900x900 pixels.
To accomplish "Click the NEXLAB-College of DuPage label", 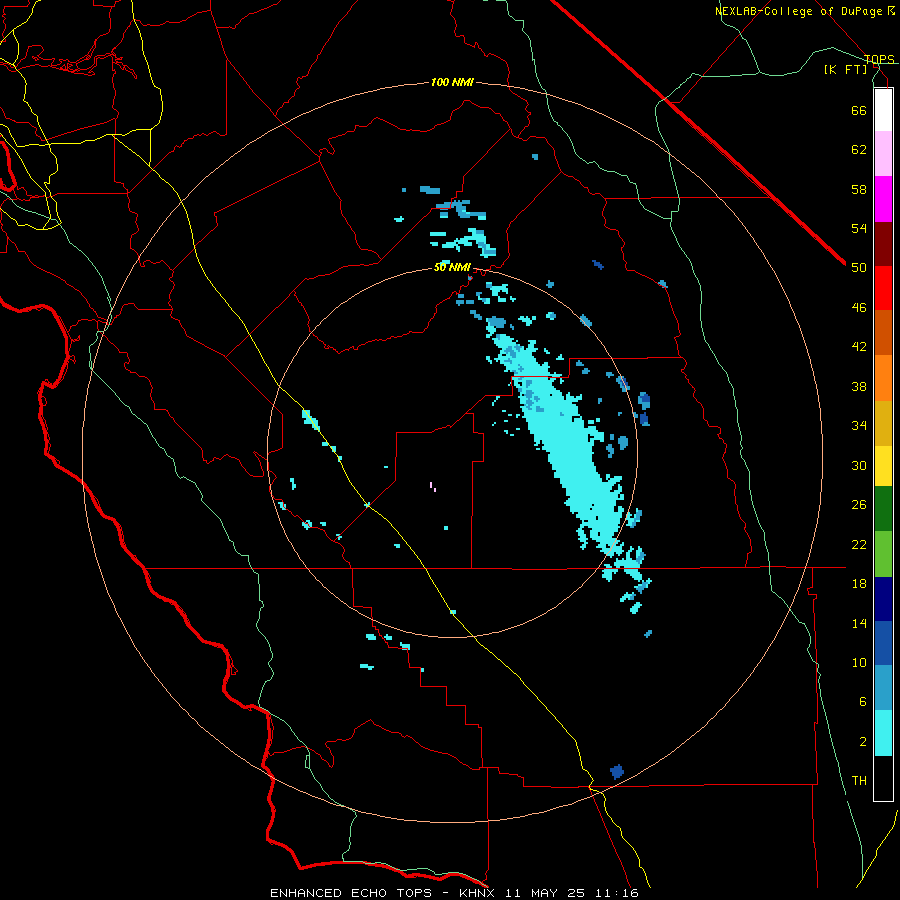I will 798,11.
